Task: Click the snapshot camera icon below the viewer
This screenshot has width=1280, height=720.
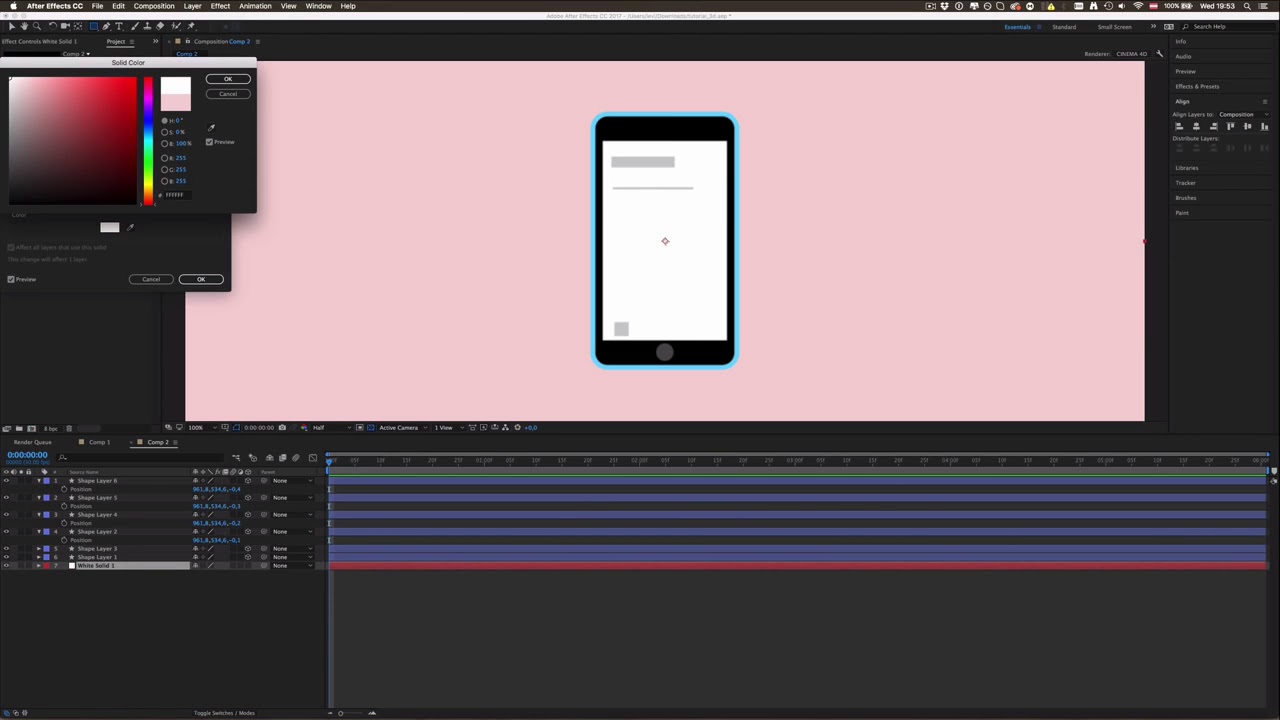Action: coord(282,428)
